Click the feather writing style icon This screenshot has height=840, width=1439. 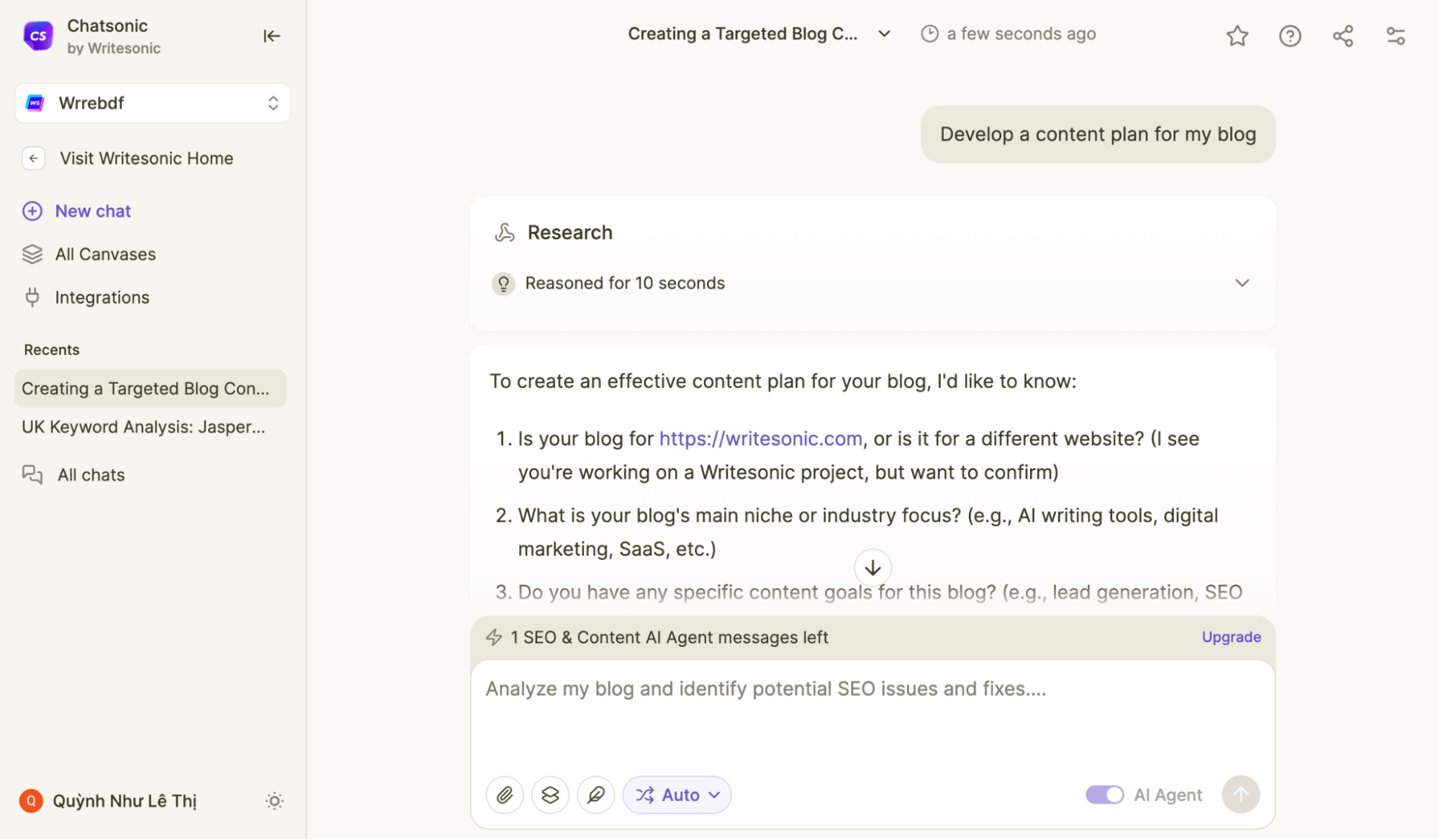[596, 795]
